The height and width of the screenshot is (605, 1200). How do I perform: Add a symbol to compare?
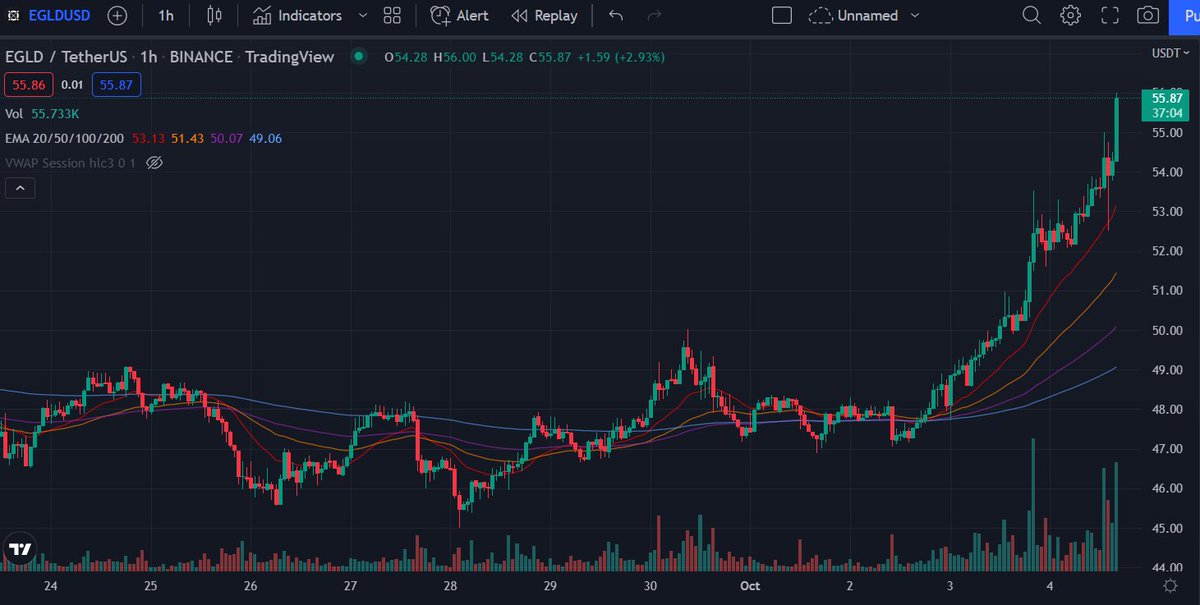(x=117, y=16)
